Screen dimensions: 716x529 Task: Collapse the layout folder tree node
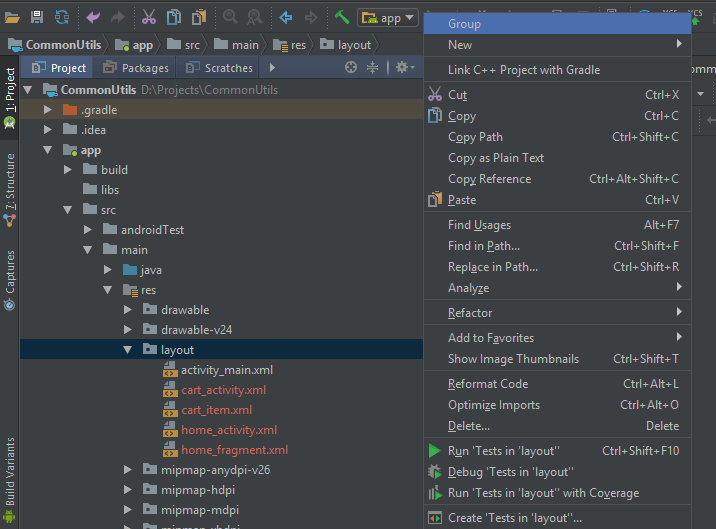(127, 350)
